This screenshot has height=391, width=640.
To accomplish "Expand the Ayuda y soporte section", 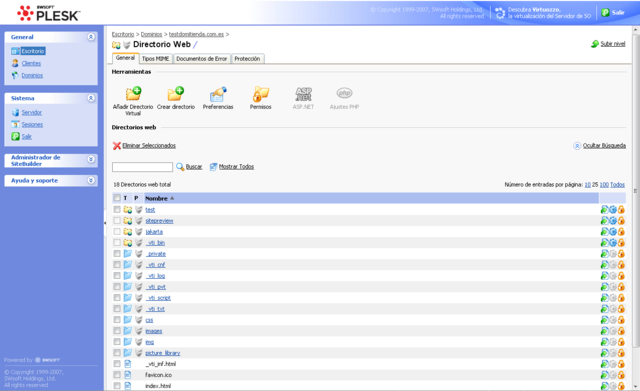I will [x=91, y=180].
